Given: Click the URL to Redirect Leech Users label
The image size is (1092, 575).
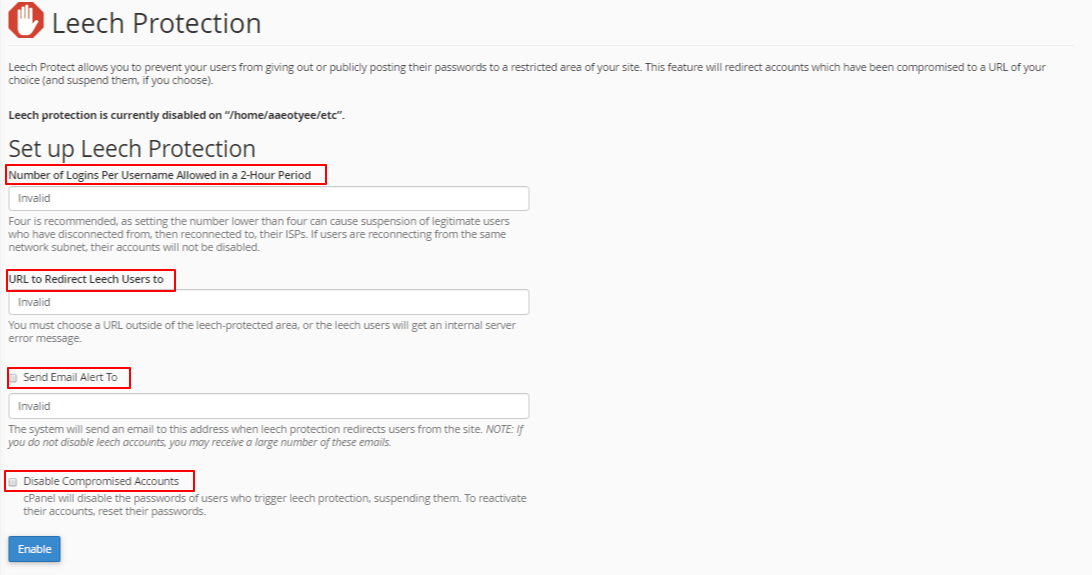Looking at the screenshot, I should coord(86,279).
